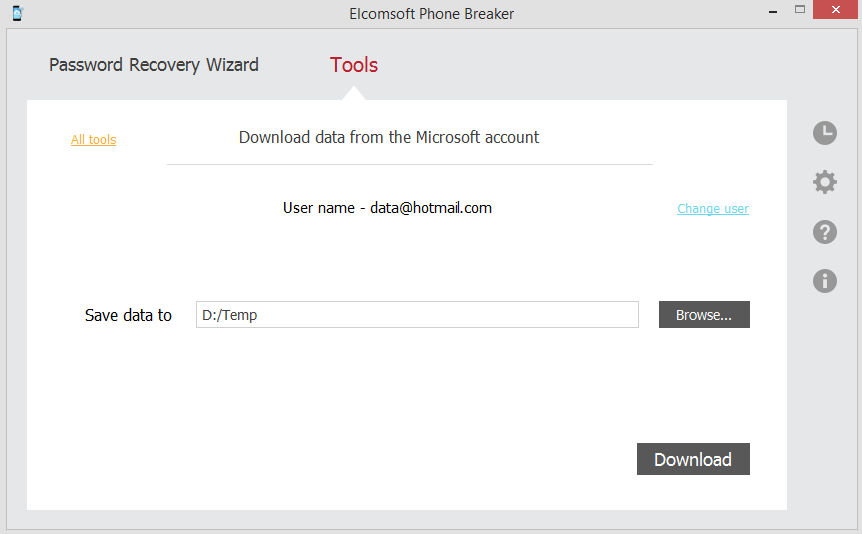The height and width of the screenshot is (534, 862).
Task: Select the Tools tab
Action: point(354,65)
